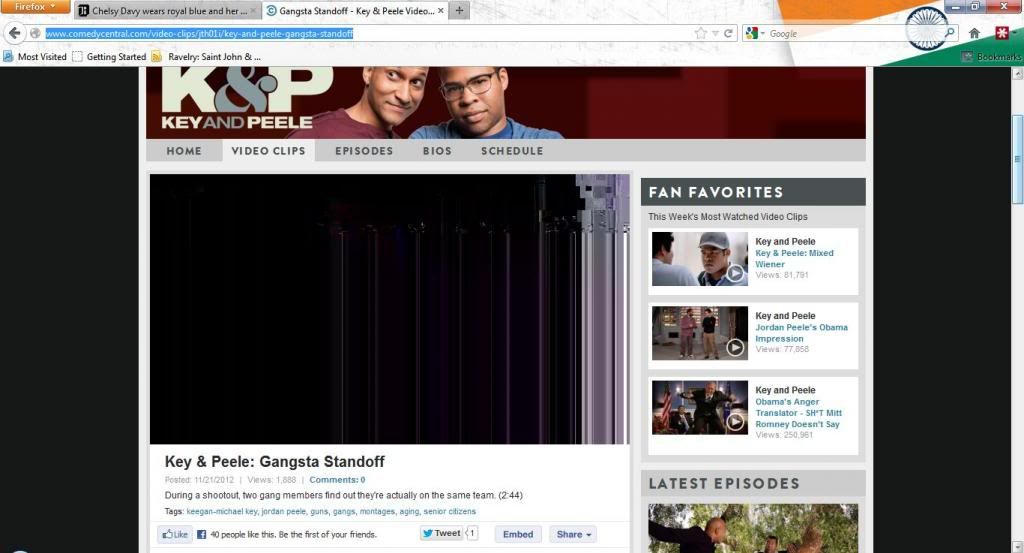Screen dimensions: 1024x553
Task: Click the vertical page scrollbar thumb
Action: tap(1017, 159)
